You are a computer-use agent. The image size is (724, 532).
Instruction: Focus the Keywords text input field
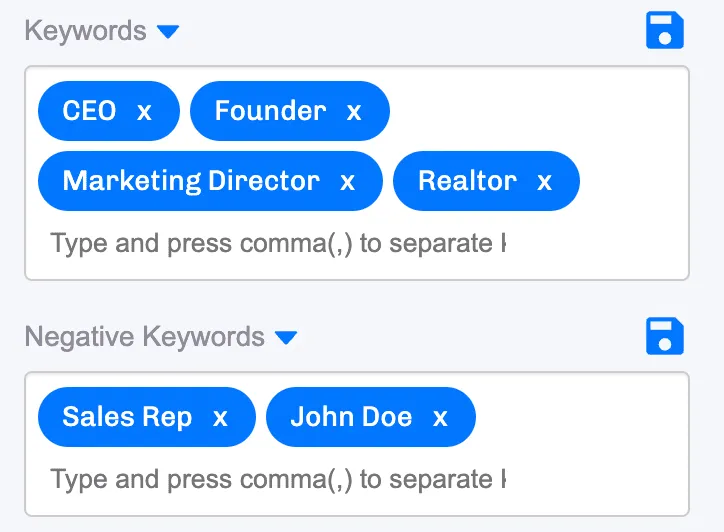[278, 243]
